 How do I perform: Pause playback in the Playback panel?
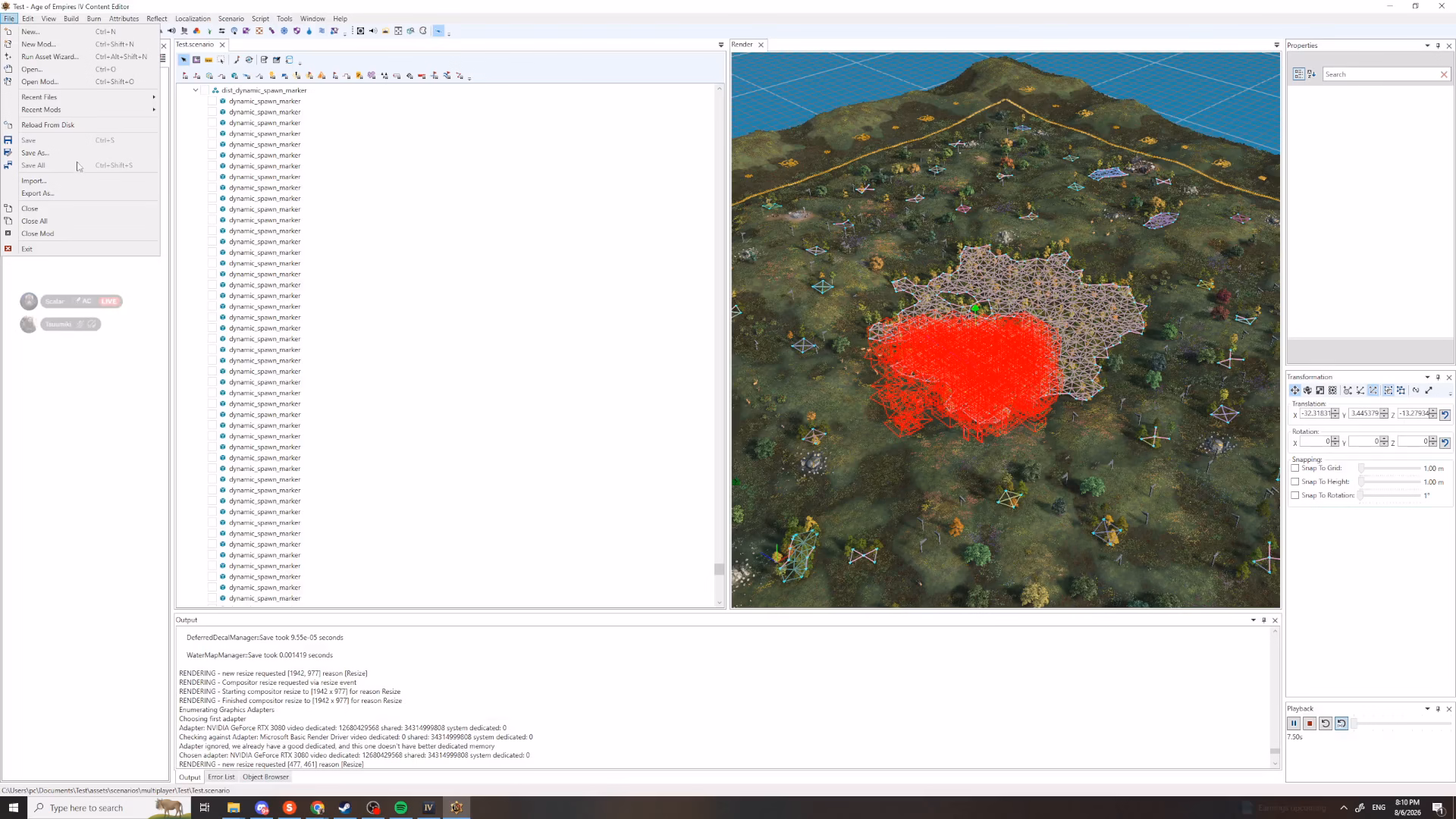click(x=1294, y=723)
